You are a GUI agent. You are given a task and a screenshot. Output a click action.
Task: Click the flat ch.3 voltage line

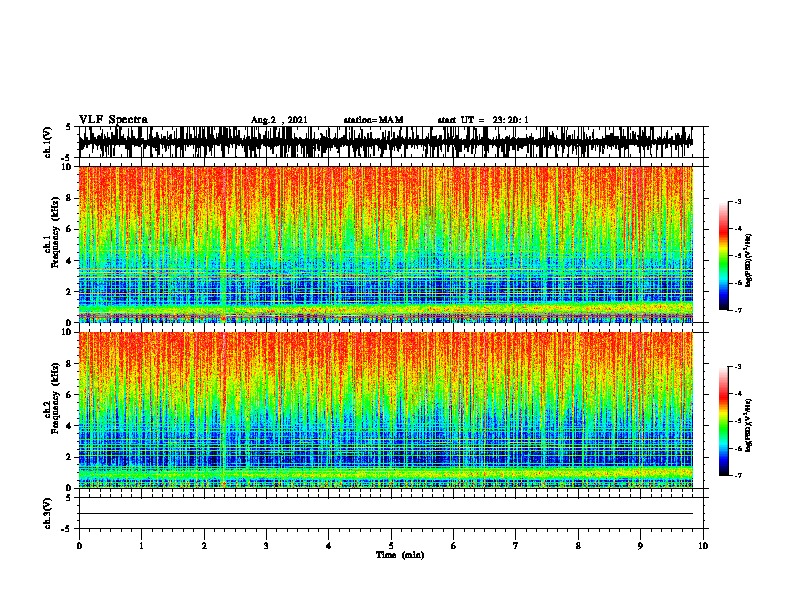[x=386, y=514]
